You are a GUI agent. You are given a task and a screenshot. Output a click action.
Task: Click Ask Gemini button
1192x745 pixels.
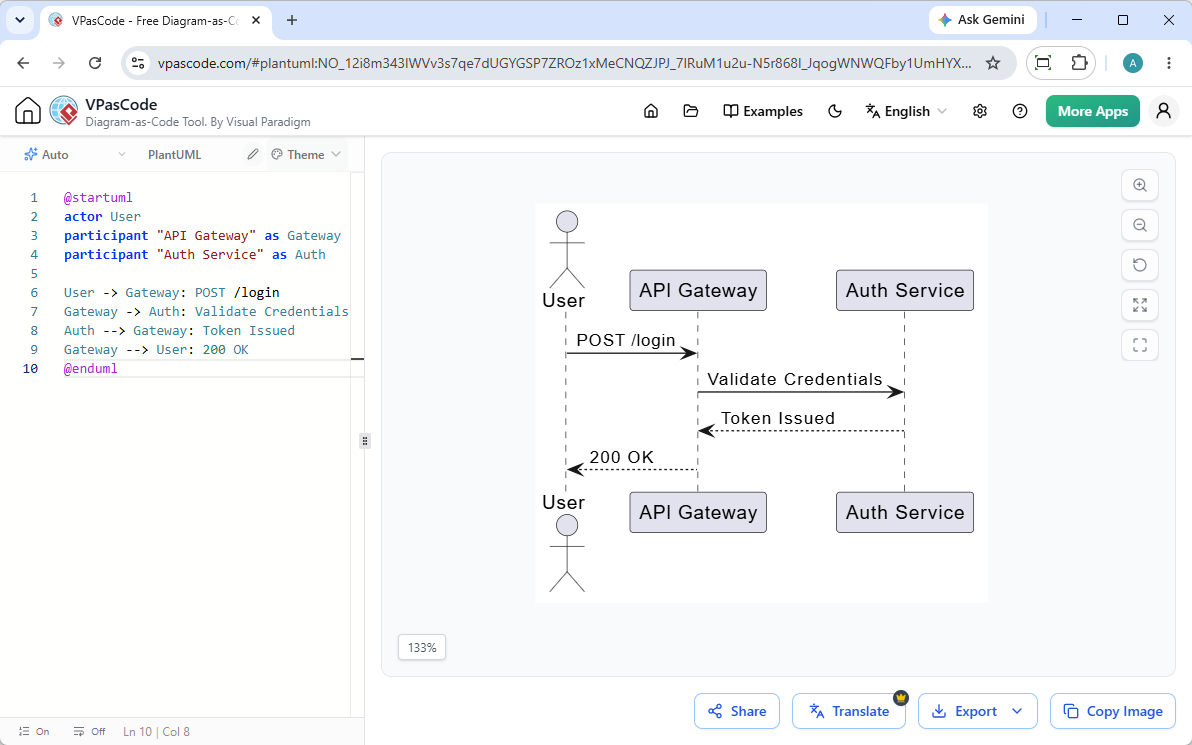click(x=982, y=20)
